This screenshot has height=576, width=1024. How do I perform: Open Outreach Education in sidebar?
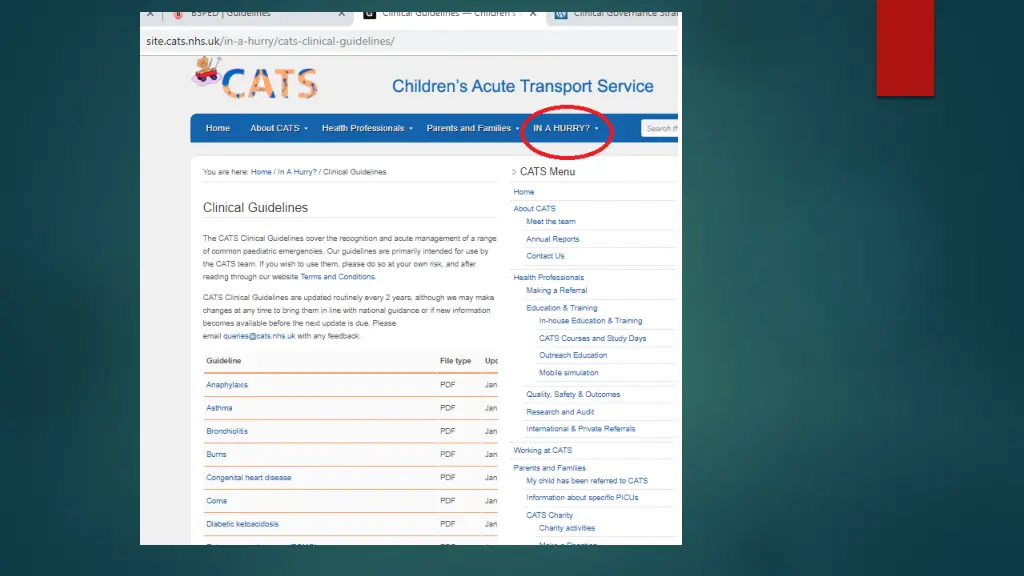[x=573, y=355]
